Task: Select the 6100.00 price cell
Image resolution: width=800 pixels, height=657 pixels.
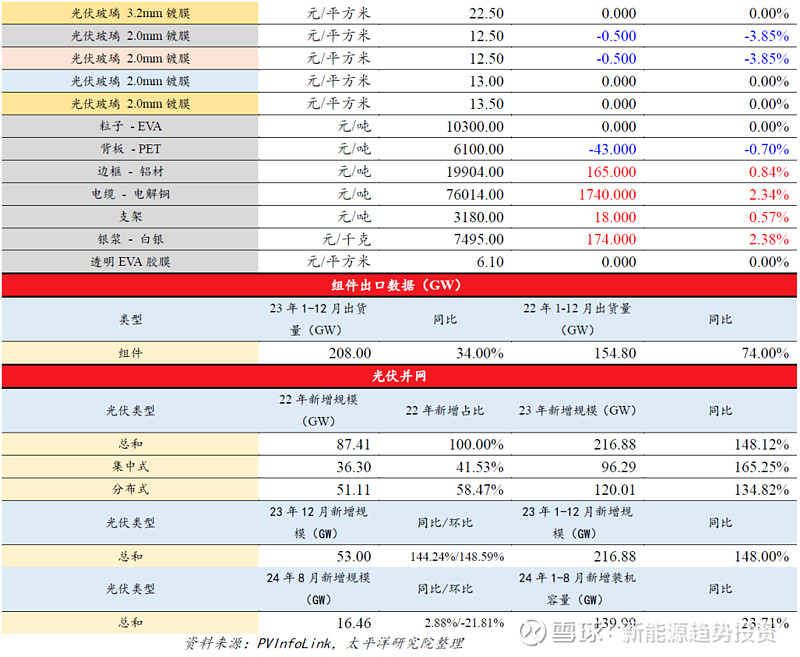Action: tap(479, 149)
